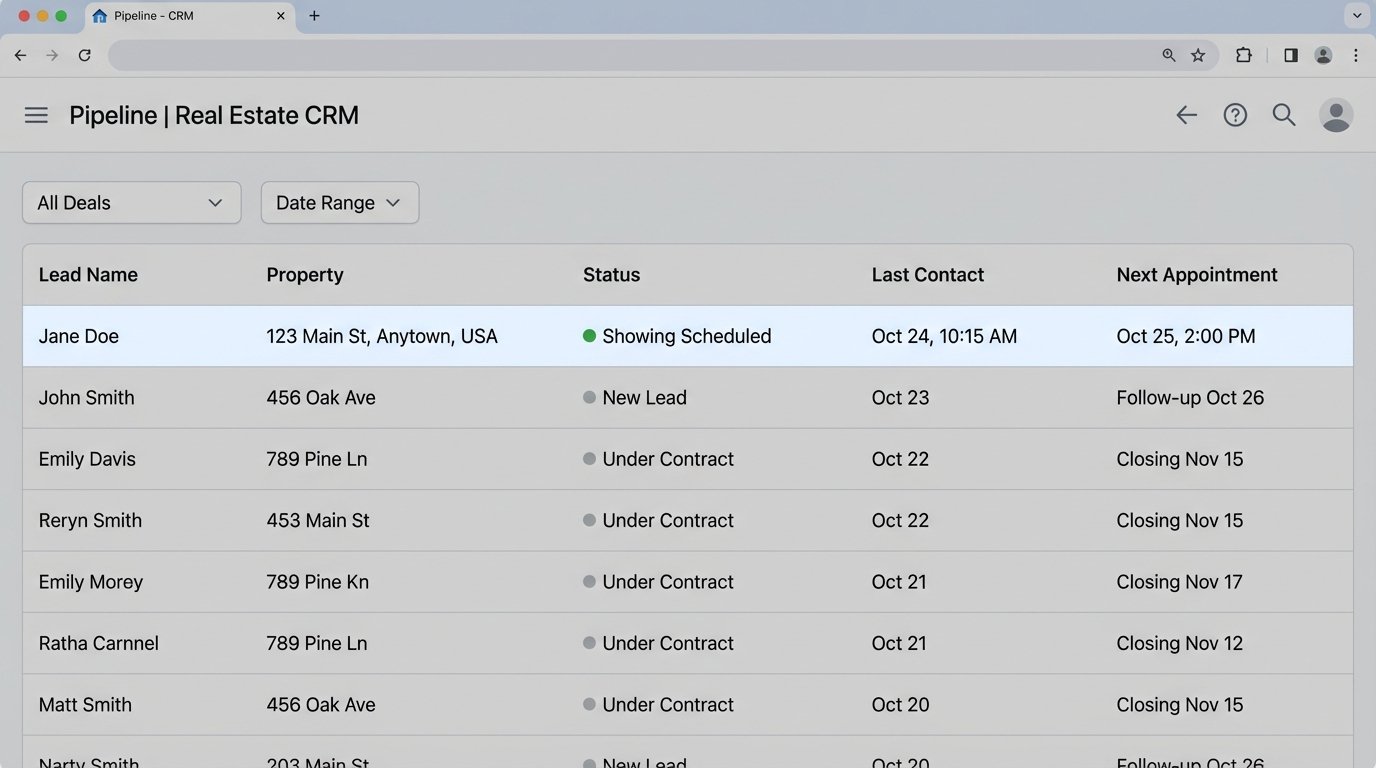1376x768 pixels.
Task: Click the Last Contact column header
Action: pyautogui.click(x=928, y=274)
